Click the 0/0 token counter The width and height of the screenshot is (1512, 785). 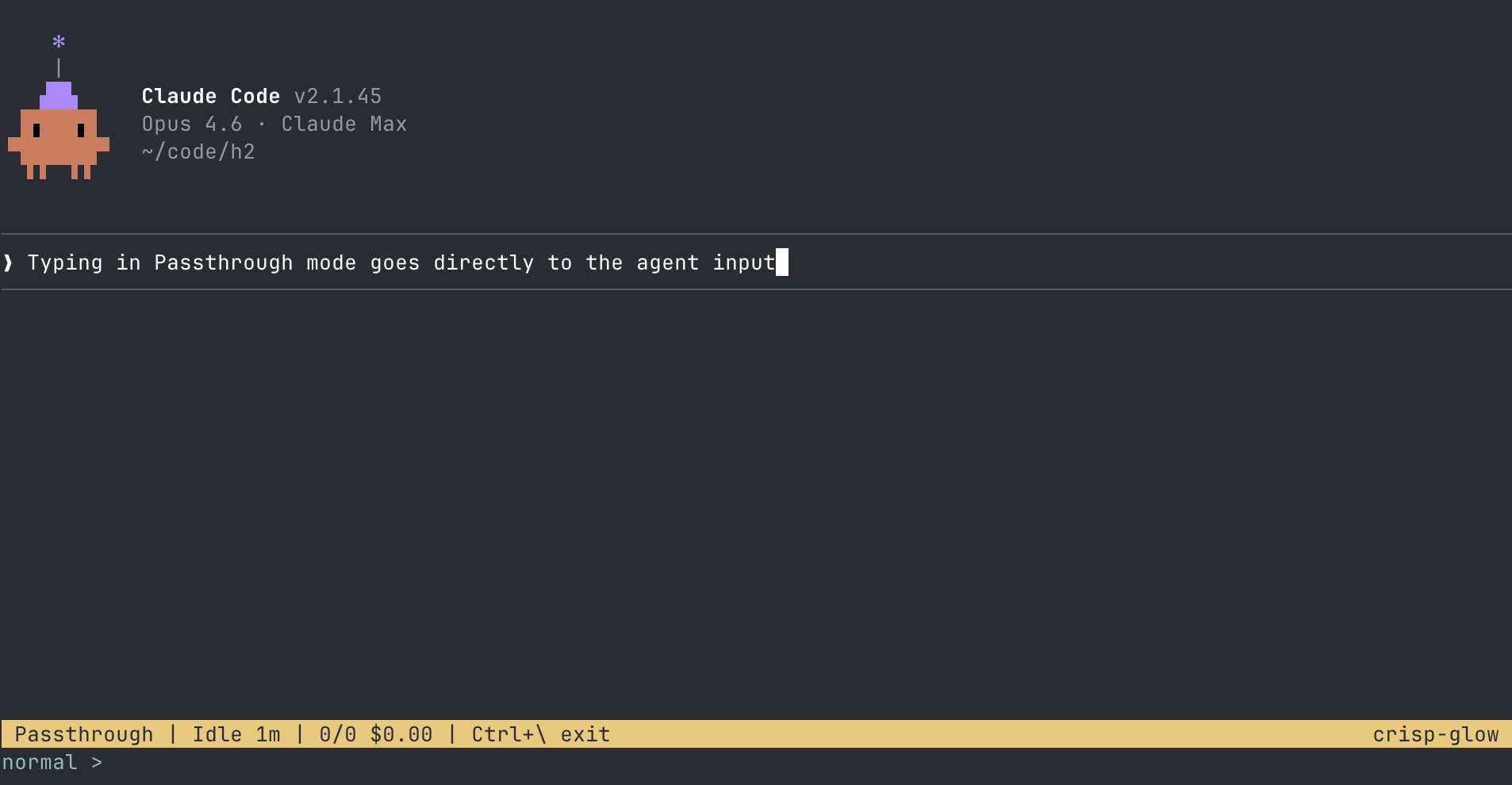[337, 733]
